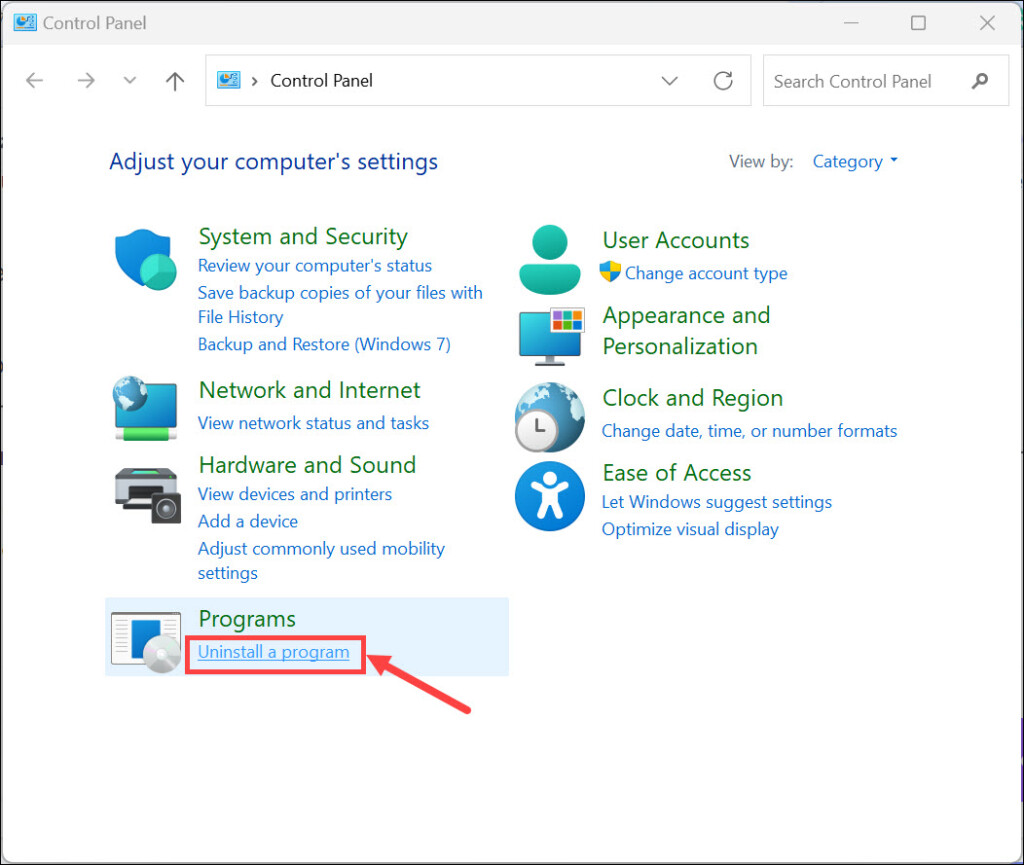Click the Control Panel title bar icon
Image resolution: width=1024 pixels, height=865 pixels.
pos(25,22)
